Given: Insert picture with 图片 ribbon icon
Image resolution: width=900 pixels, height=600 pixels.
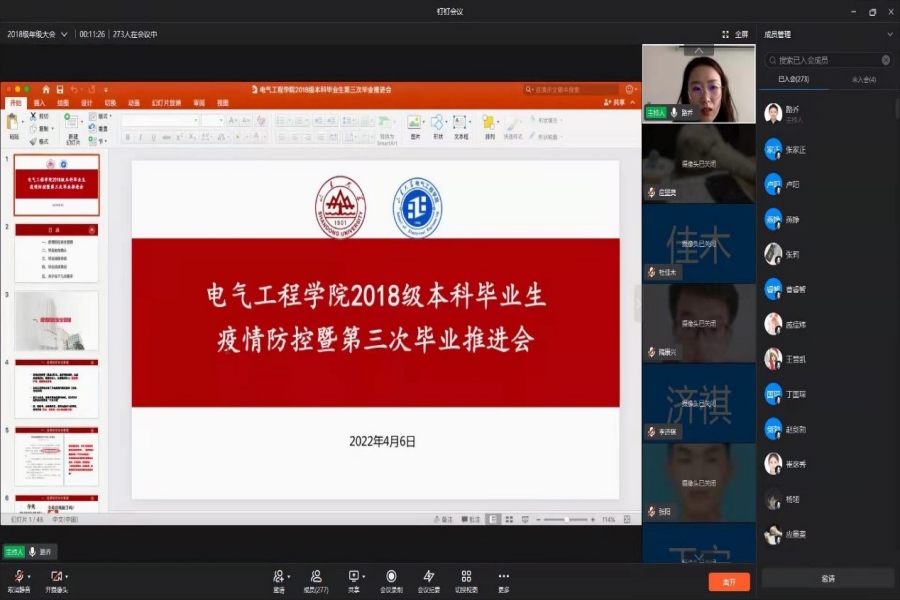Looking at the screenshot, I should tap(414, 122).
